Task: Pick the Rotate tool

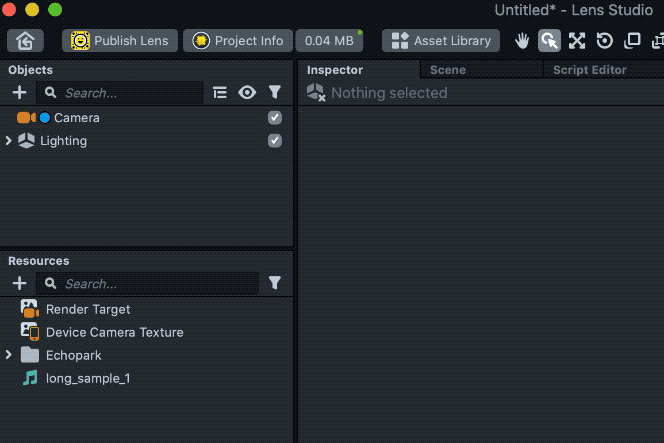Action: [605, 41]
